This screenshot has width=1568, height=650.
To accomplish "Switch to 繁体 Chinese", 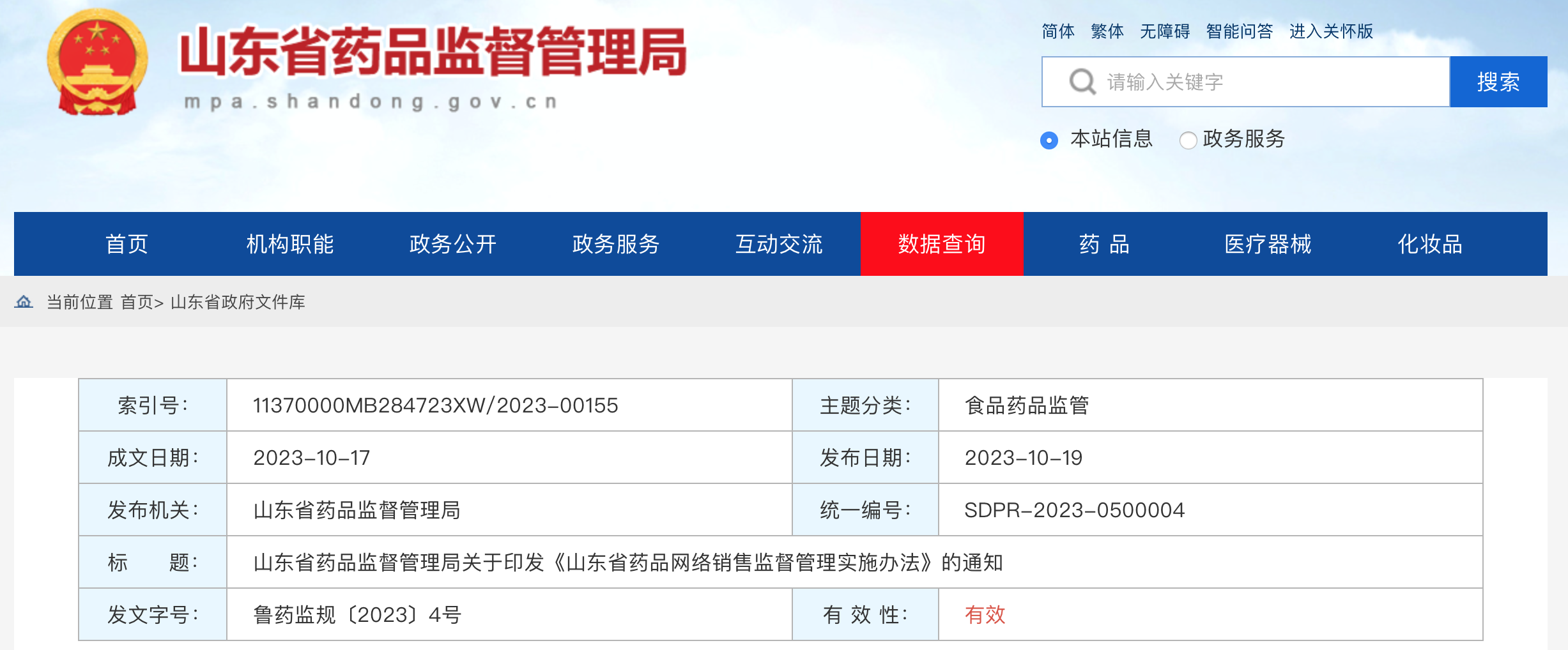I will click(x=1107, y=31).
